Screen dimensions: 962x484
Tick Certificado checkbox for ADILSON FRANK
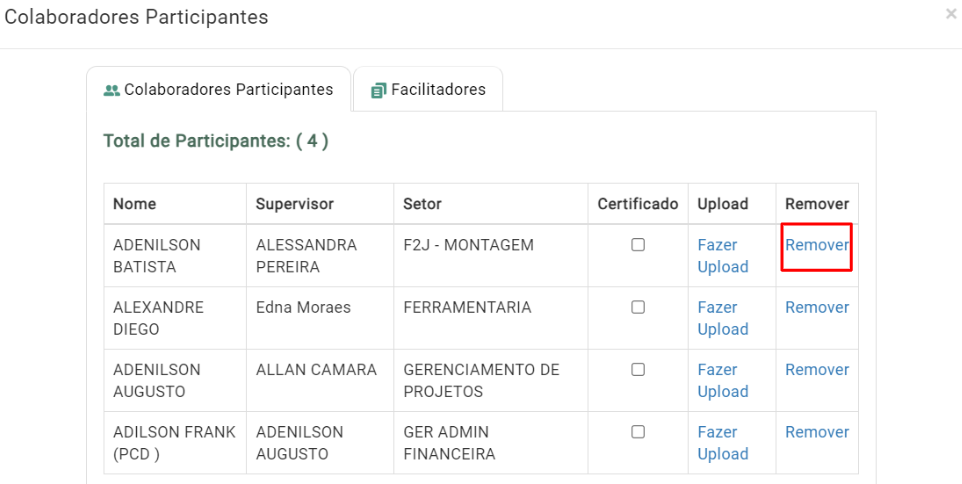pos(638,432)
